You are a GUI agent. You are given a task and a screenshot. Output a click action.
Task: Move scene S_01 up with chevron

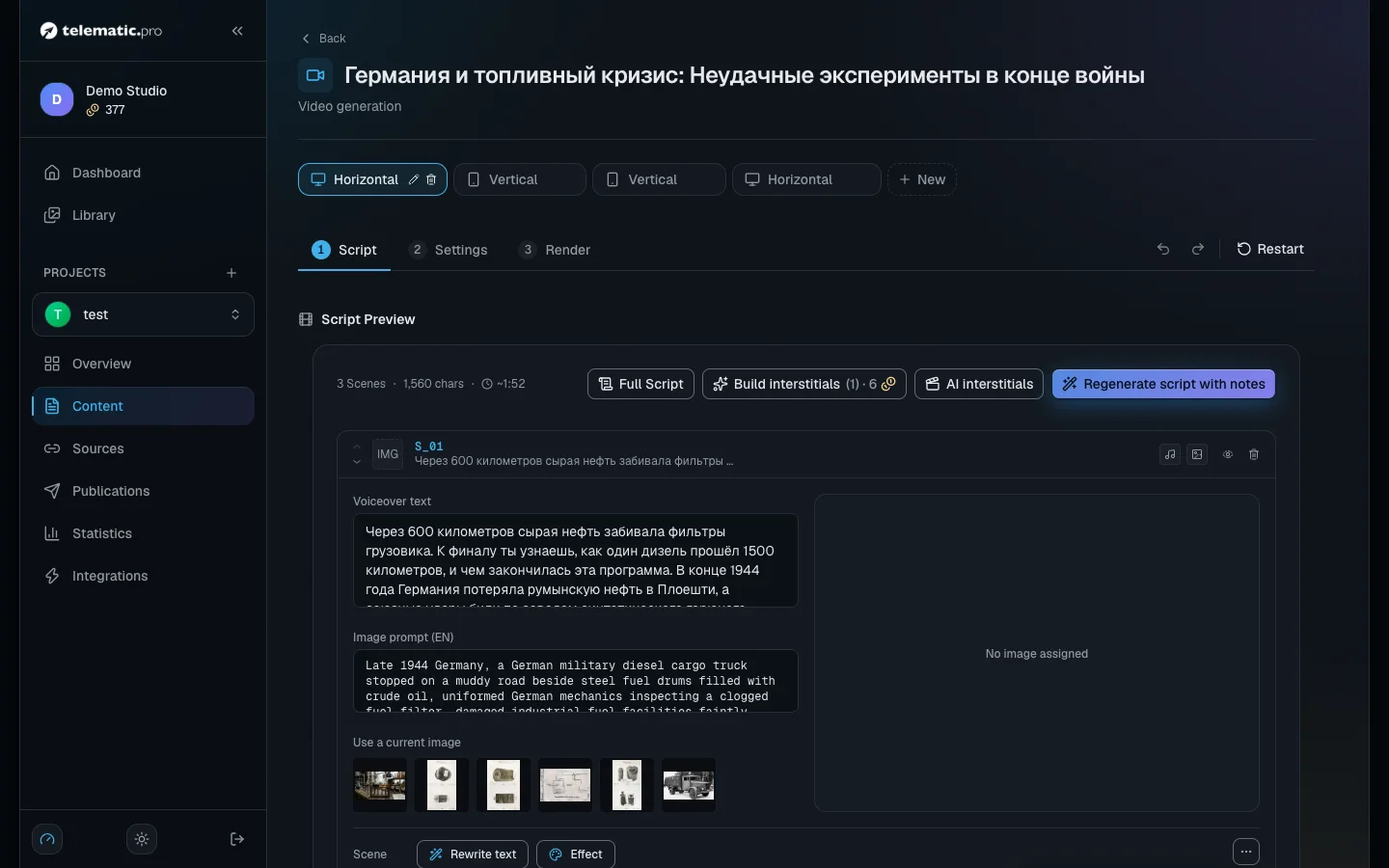point(357,447)
